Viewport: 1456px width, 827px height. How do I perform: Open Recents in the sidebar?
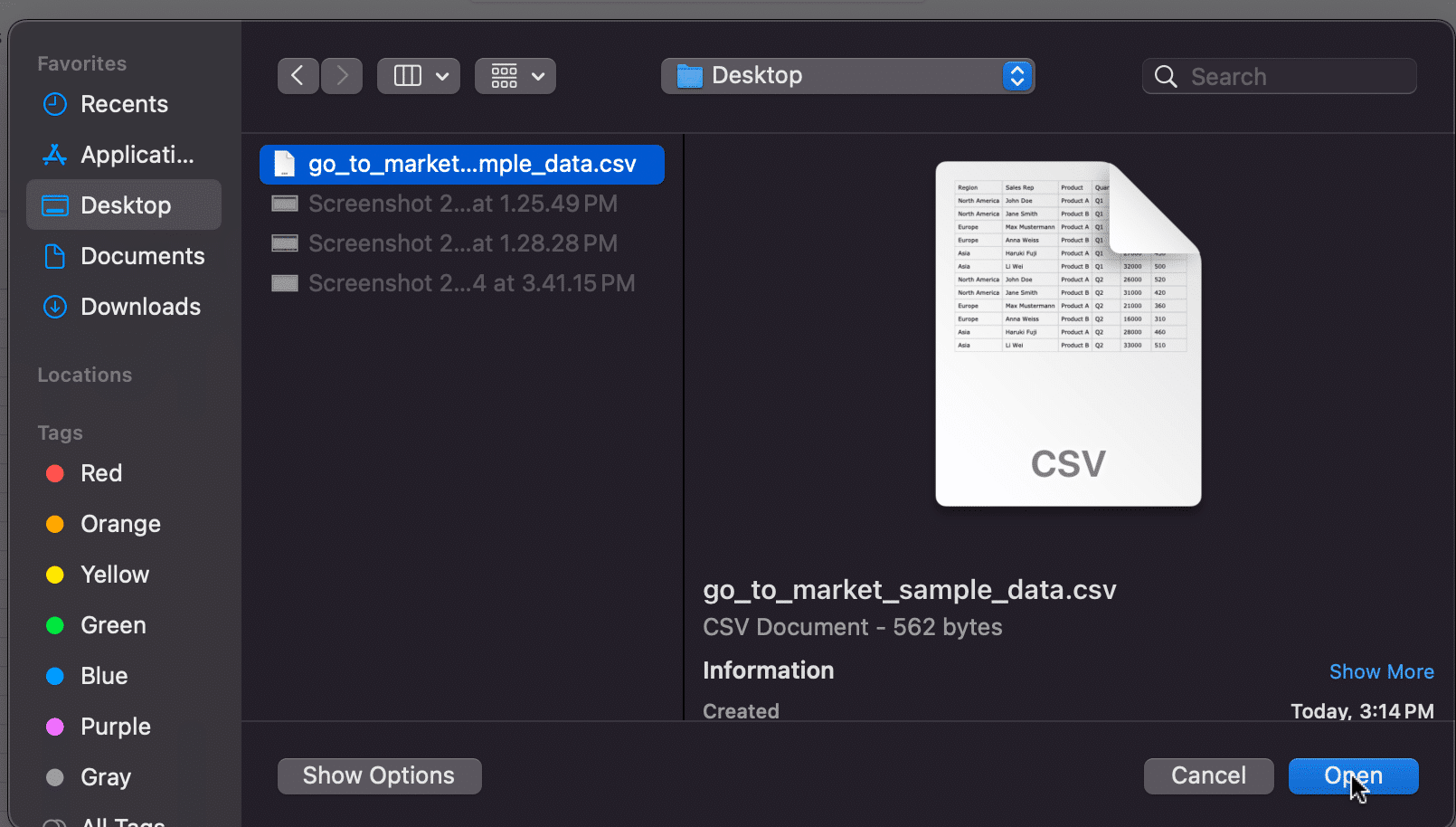point(124,104)
